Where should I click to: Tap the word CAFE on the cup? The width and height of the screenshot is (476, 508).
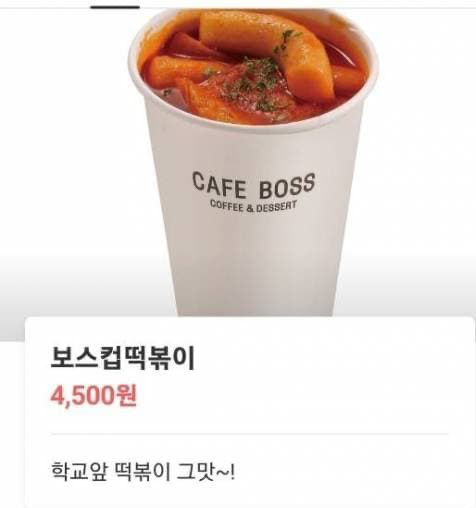pos(219,185)
